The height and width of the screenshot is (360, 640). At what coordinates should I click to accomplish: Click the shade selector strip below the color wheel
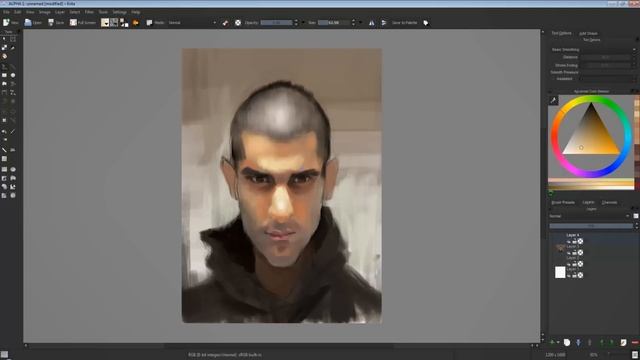(591, 184)
